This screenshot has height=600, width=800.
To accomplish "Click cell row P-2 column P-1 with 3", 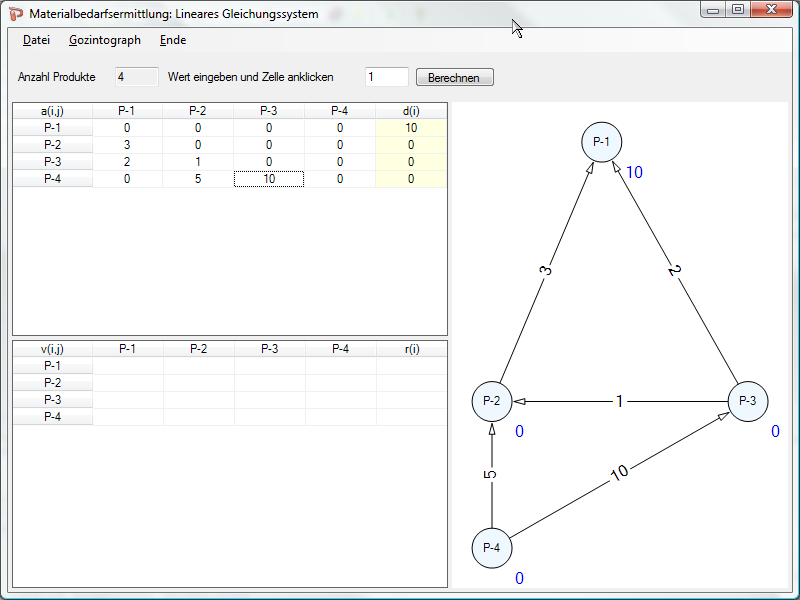I will tap(127, 145).
